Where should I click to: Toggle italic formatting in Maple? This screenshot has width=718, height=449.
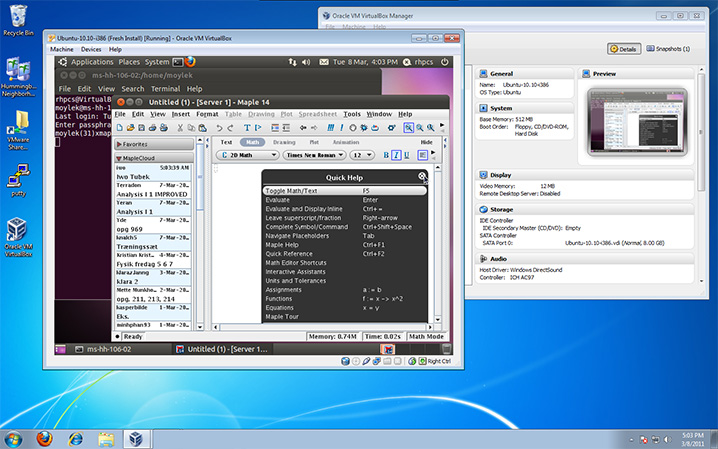[x=396, y=155]
